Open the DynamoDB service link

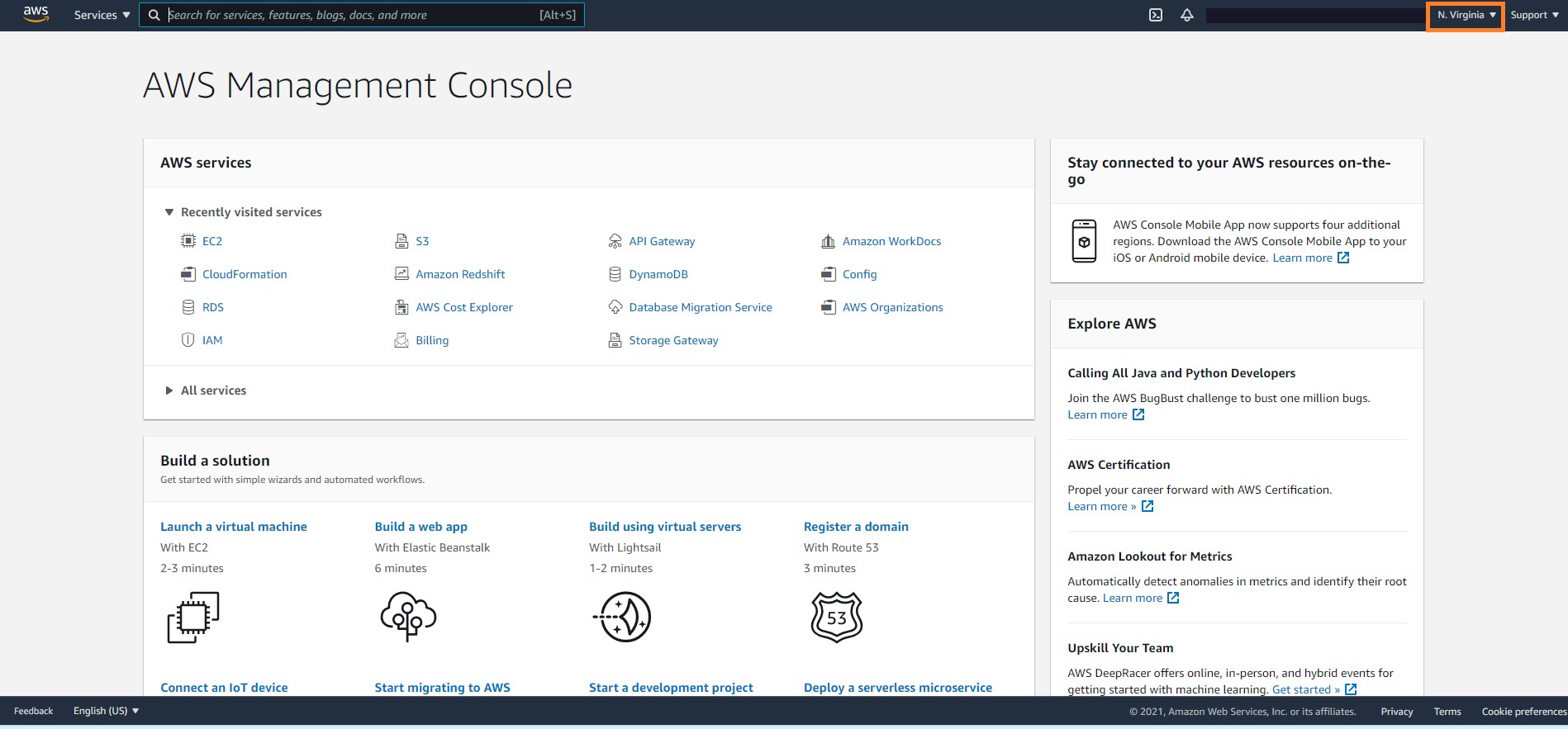click(658, 274)
